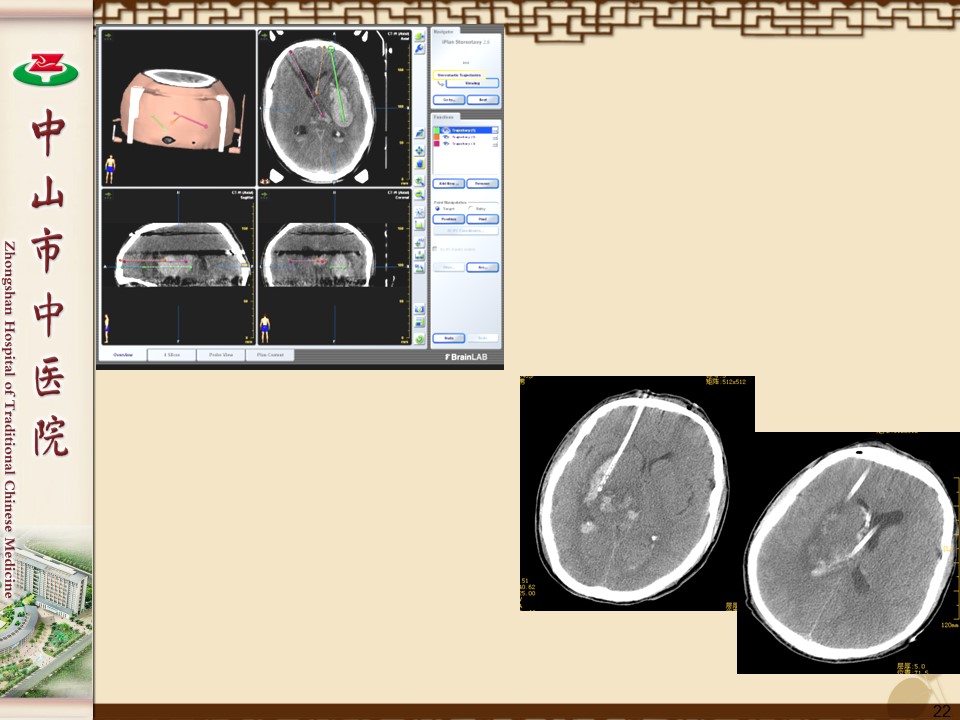Click properties icon of green trajectory row

click(495, 130)
